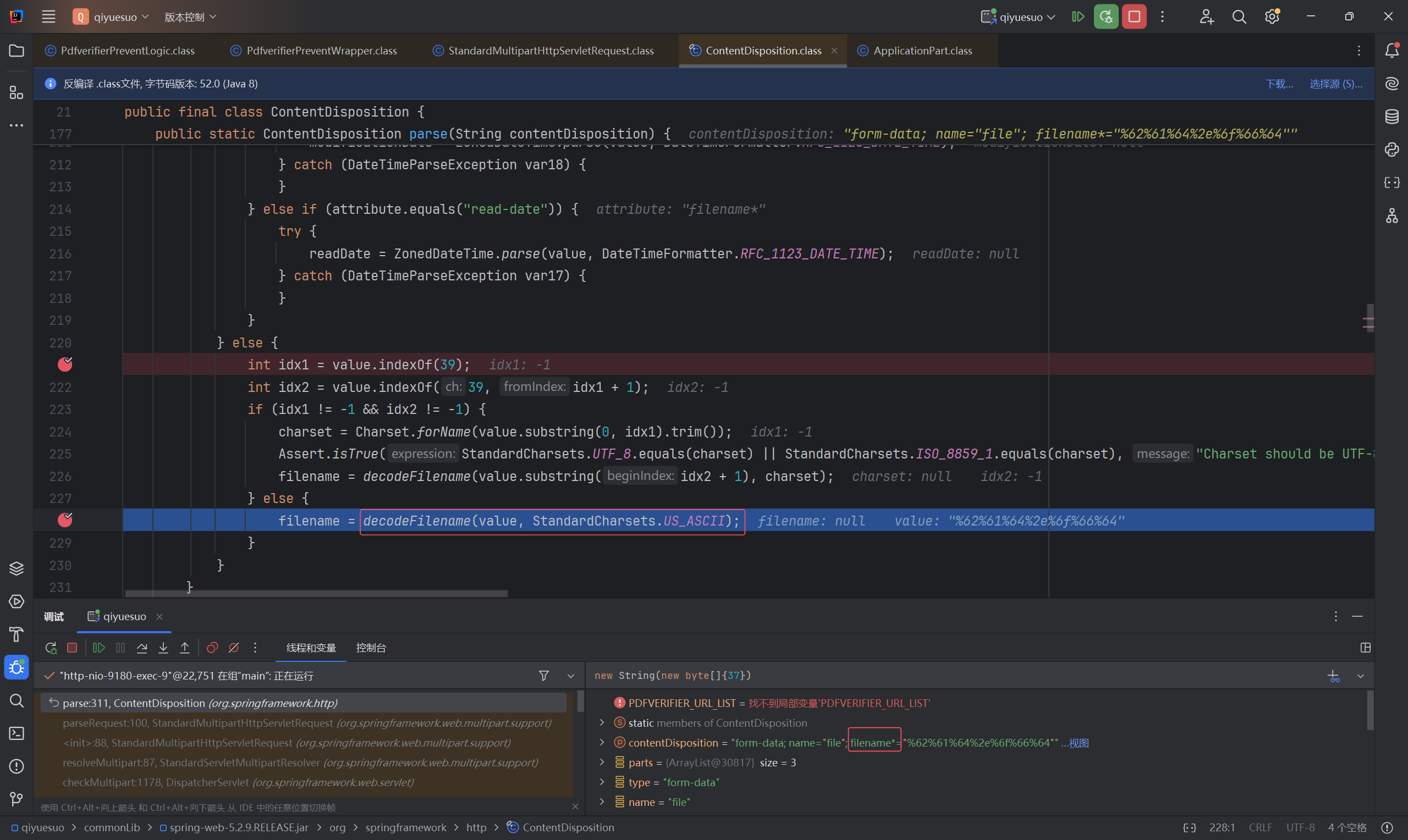Viewport: 1408px width, 840px height.
Task: Open Notifications bell in right sidebar
Action: (1391, 51)
